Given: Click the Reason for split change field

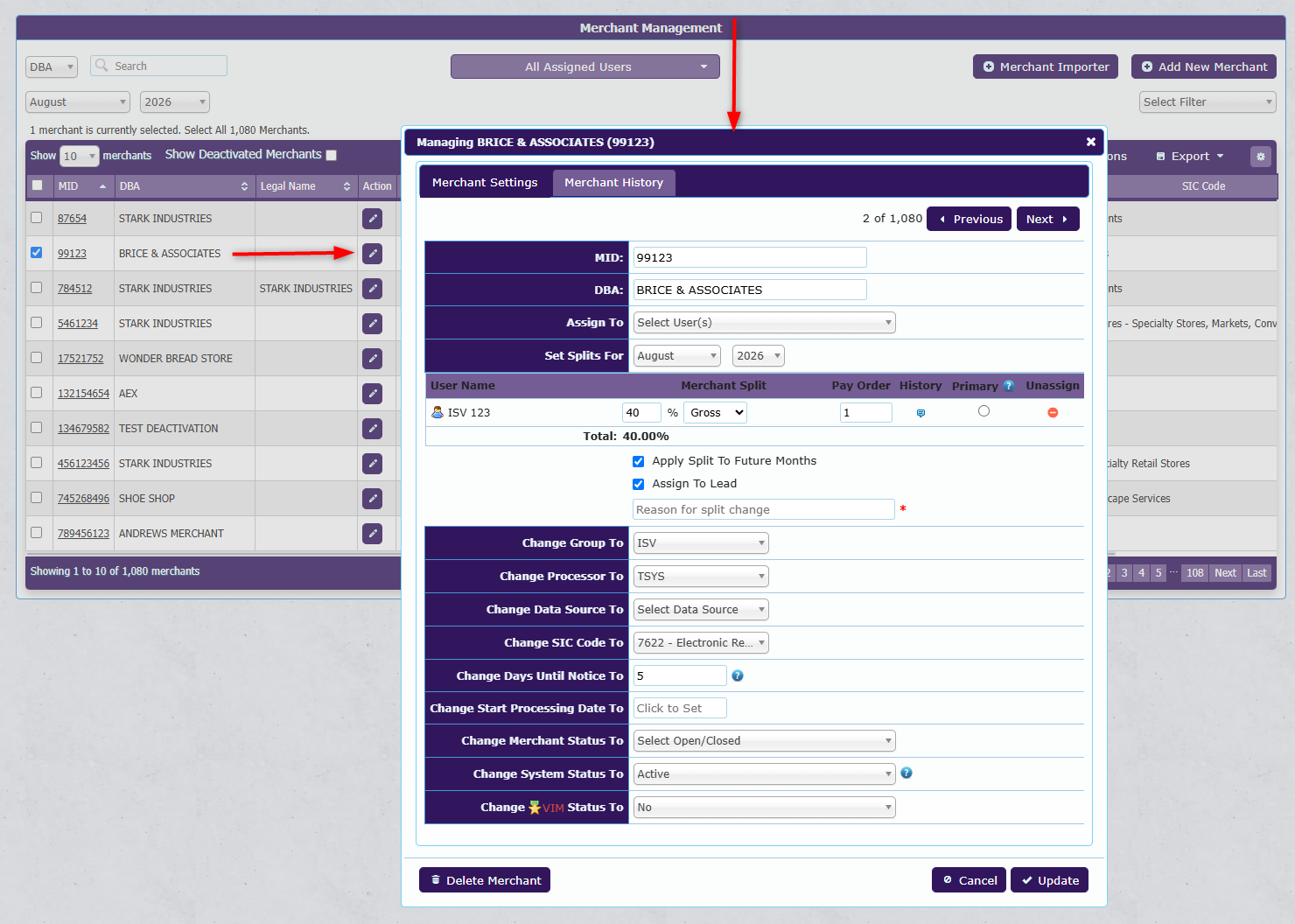Looking at the screenshot, I should coord(764,510).
